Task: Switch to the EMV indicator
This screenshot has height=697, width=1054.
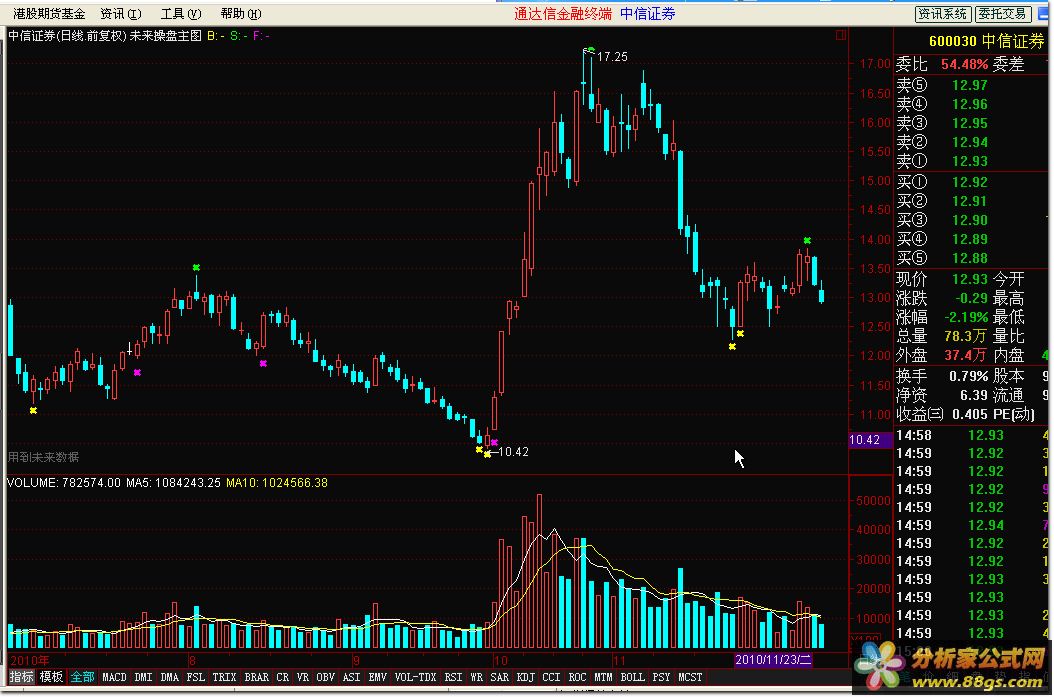Action: (378, 678)
